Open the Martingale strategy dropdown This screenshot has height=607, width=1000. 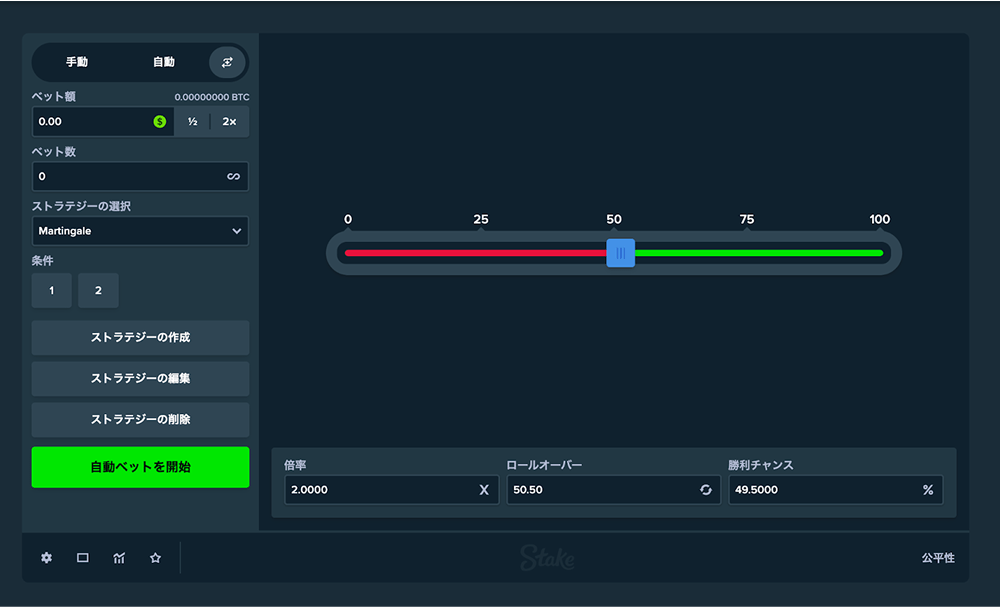[140, 231]
